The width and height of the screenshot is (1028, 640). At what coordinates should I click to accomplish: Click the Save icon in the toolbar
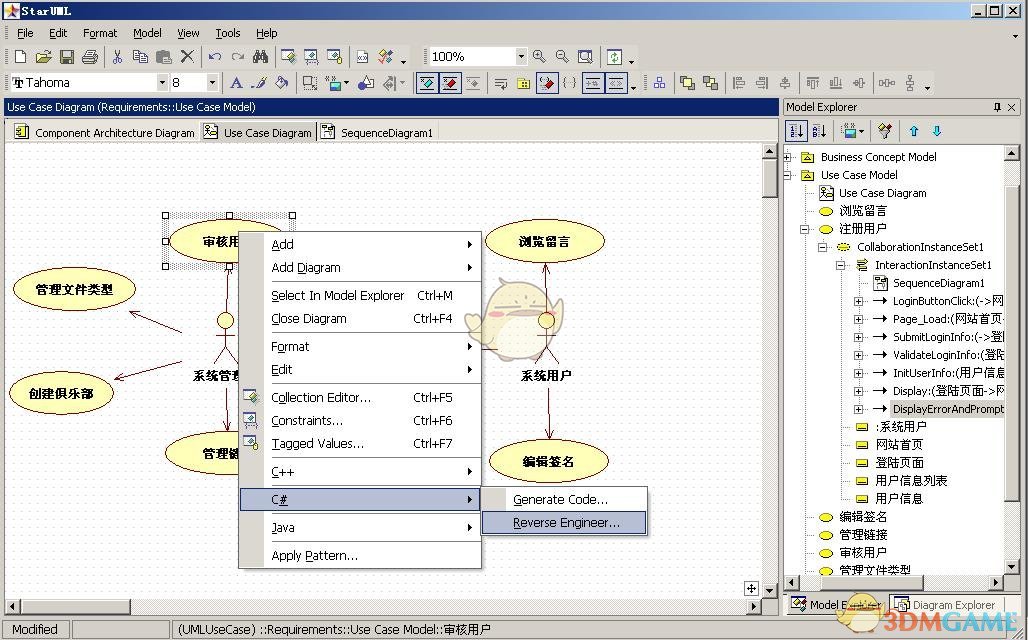click(x=67, y=57)
